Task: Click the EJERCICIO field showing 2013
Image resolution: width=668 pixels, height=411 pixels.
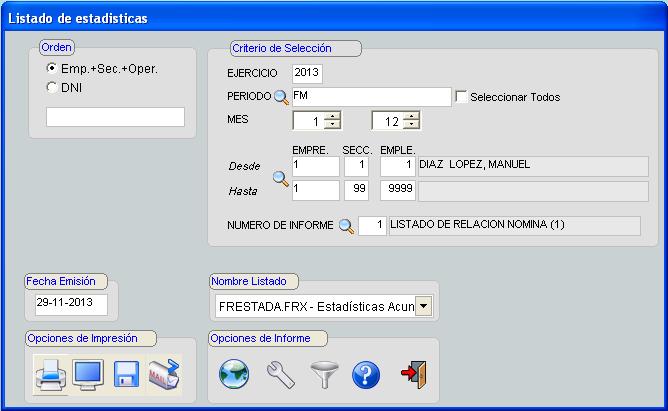Action: pyautogui.click(x=307, y=73)
